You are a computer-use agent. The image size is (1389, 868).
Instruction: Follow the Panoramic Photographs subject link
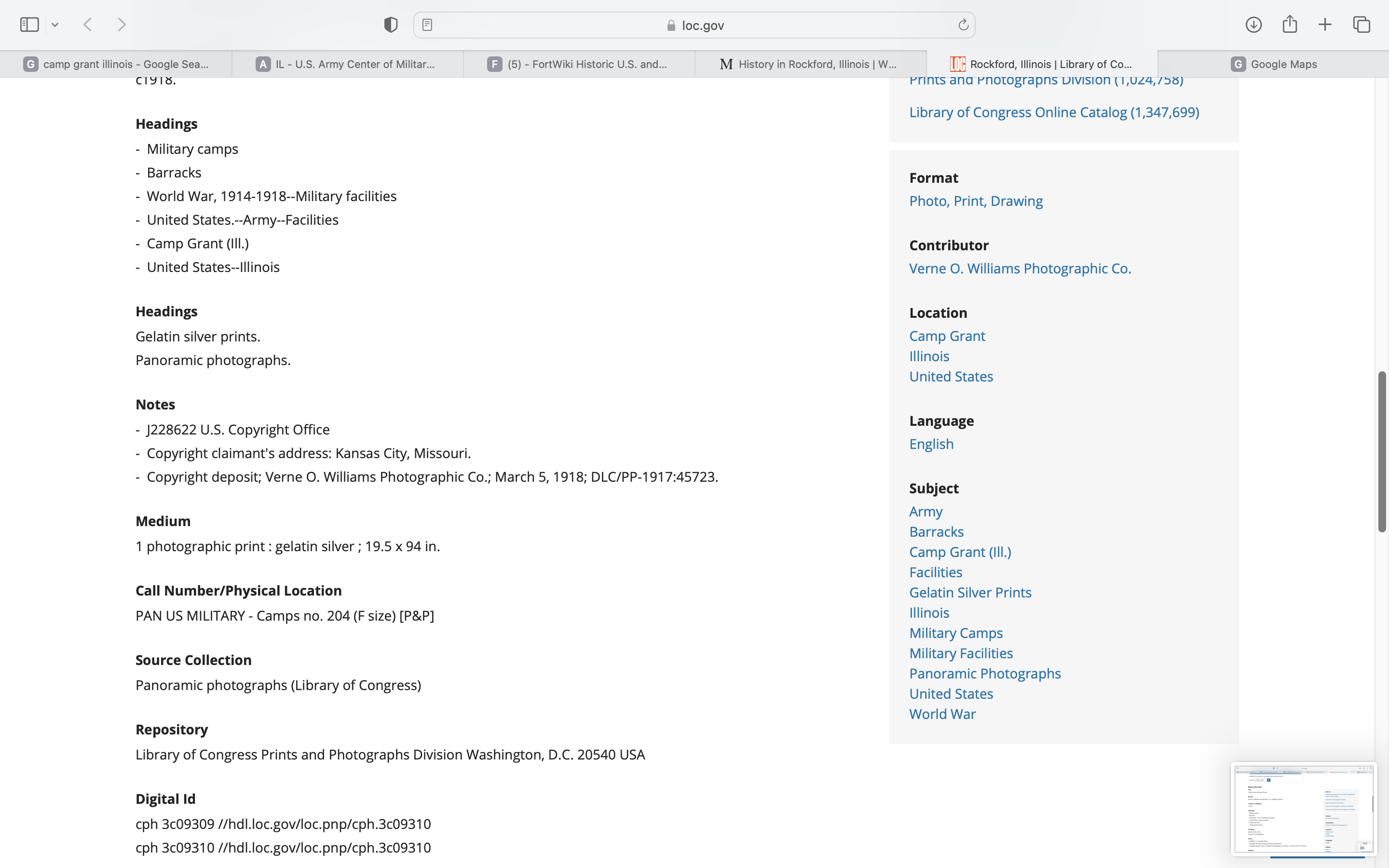(x=985, y=673)
